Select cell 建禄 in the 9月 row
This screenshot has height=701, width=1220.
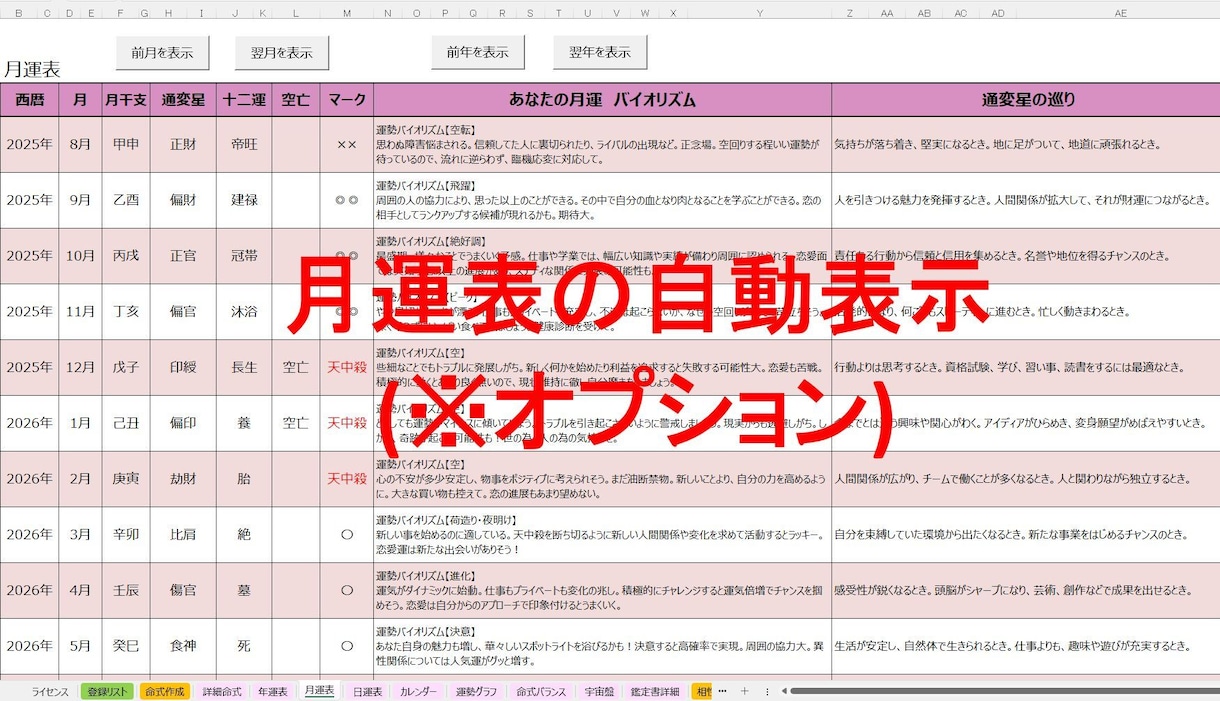(244, 200)
